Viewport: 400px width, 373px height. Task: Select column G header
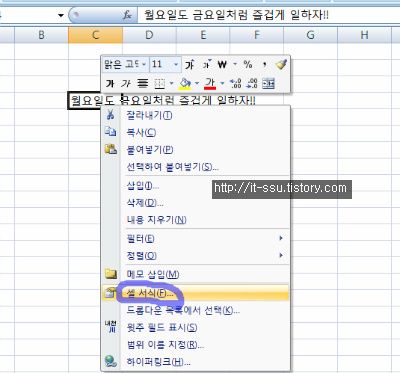pyautogui.click(x=310, y=35)
